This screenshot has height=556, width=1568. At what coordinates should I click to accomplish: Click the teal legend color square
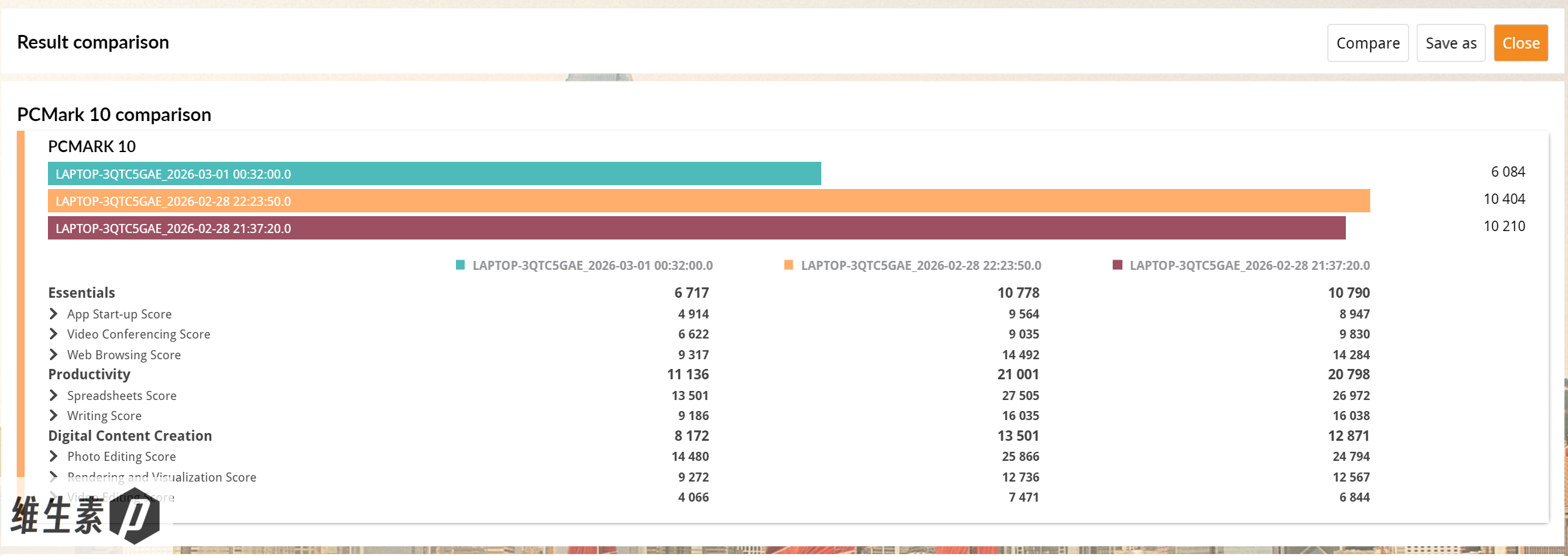(460, 265)
